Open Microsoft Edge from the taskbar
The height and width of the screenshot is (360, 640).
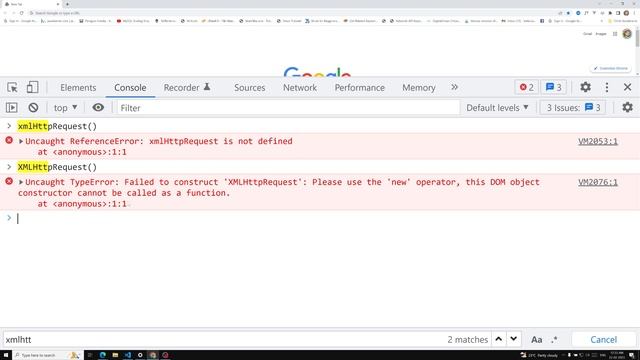click(102, 355)
